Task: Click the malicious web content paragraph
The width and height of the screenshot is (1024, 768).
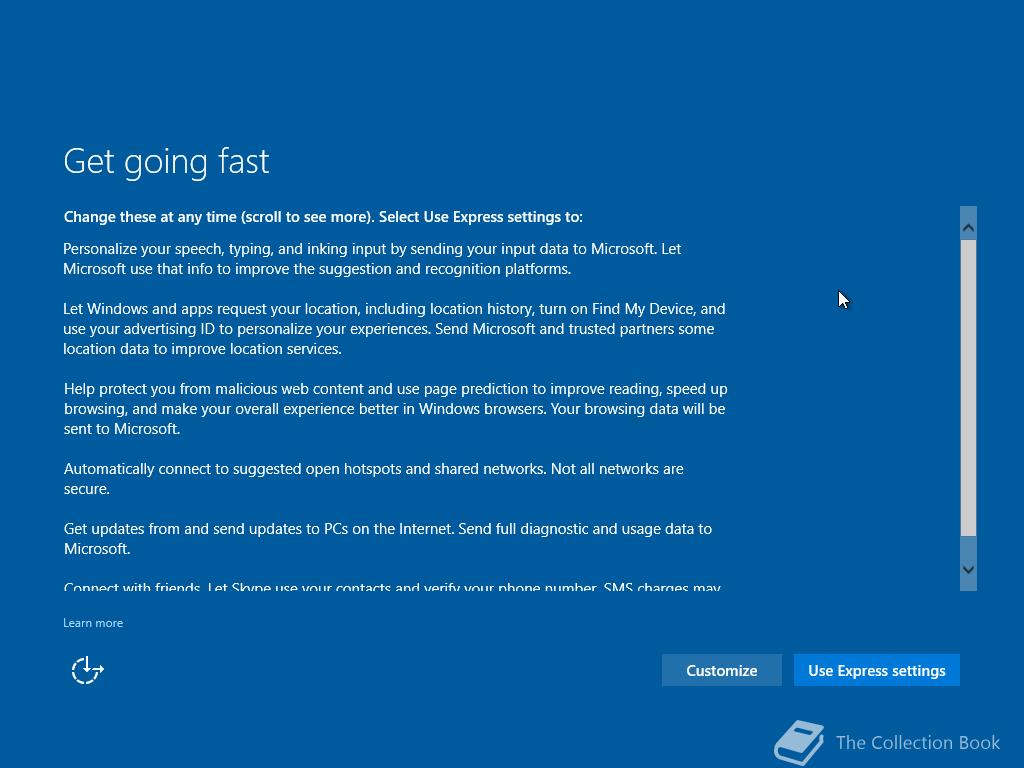Action: point(395,409)
